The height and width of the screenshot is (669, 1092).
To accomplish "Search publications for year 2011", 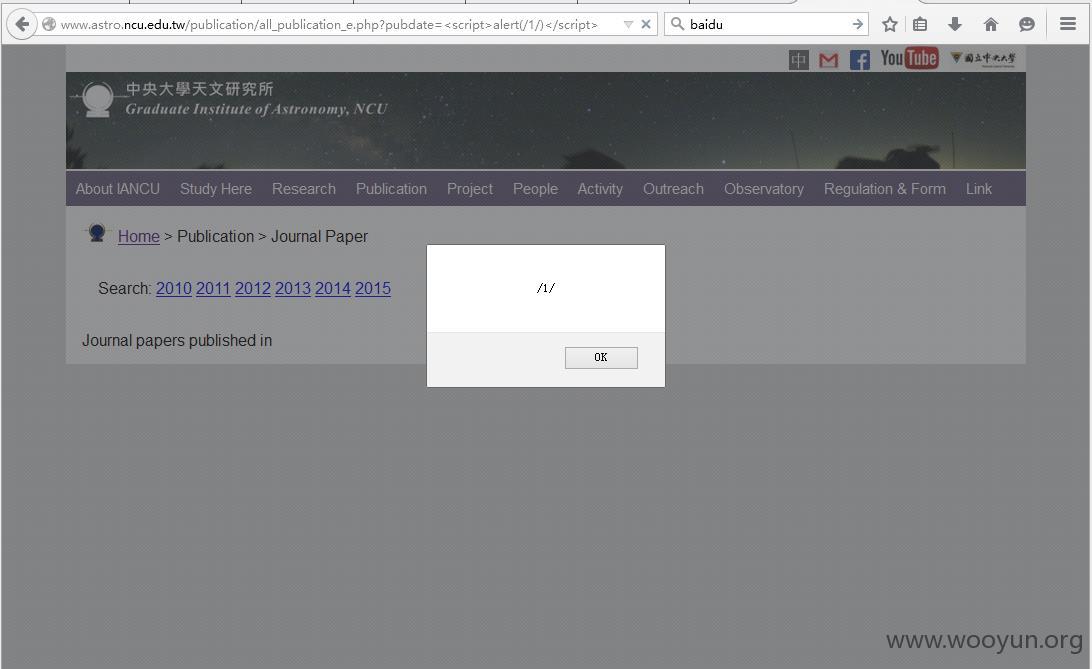I will (213, 288).
